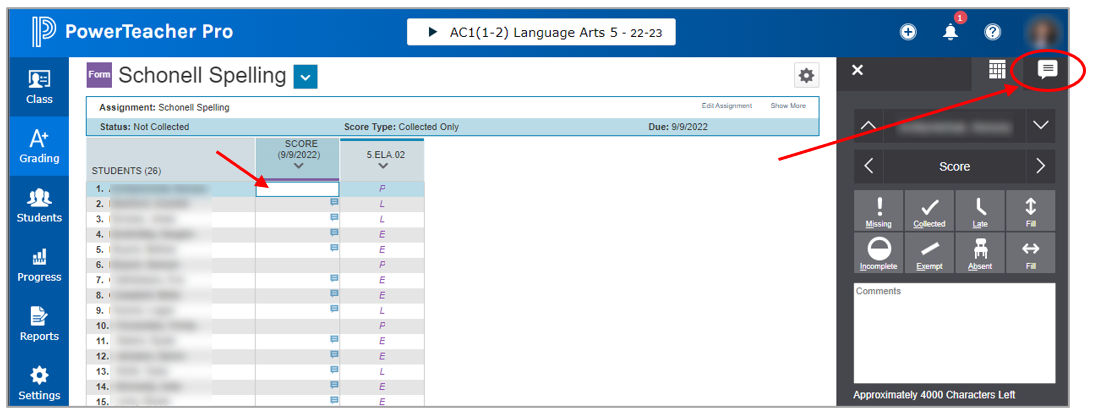Viewport: 1099px width, 411px height.
Task: Mark score as Exempt
Action: coord(929,253)
